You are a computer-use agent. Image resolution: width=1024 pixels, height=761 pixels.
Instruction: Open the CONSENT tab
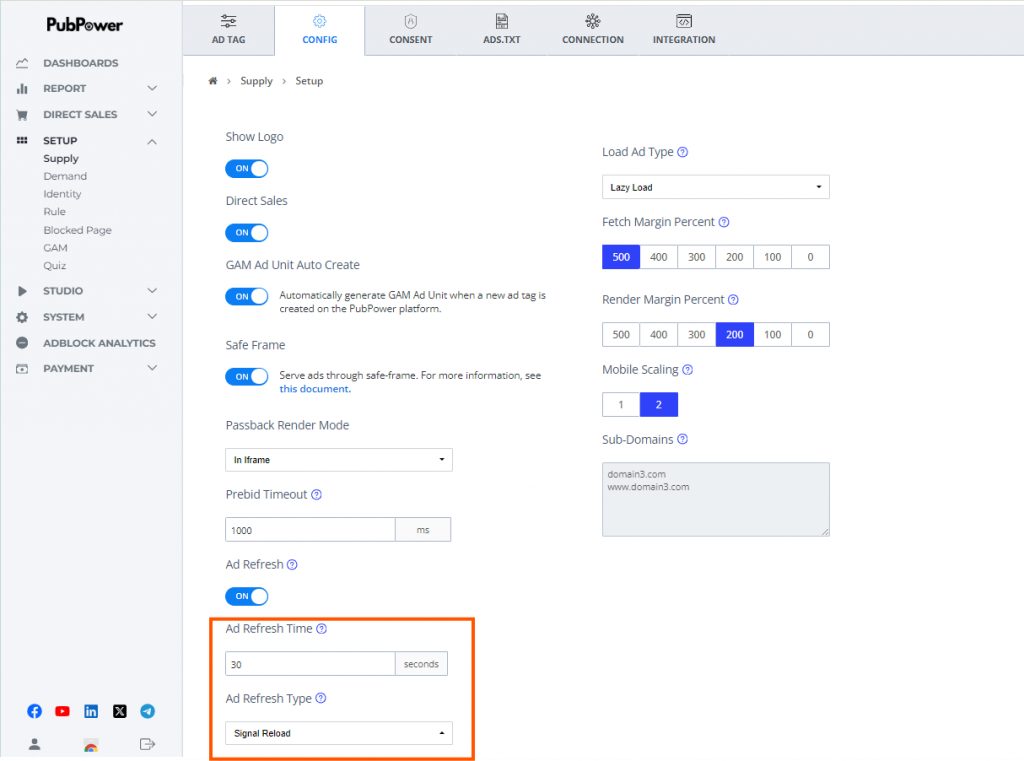click(410, 28)
